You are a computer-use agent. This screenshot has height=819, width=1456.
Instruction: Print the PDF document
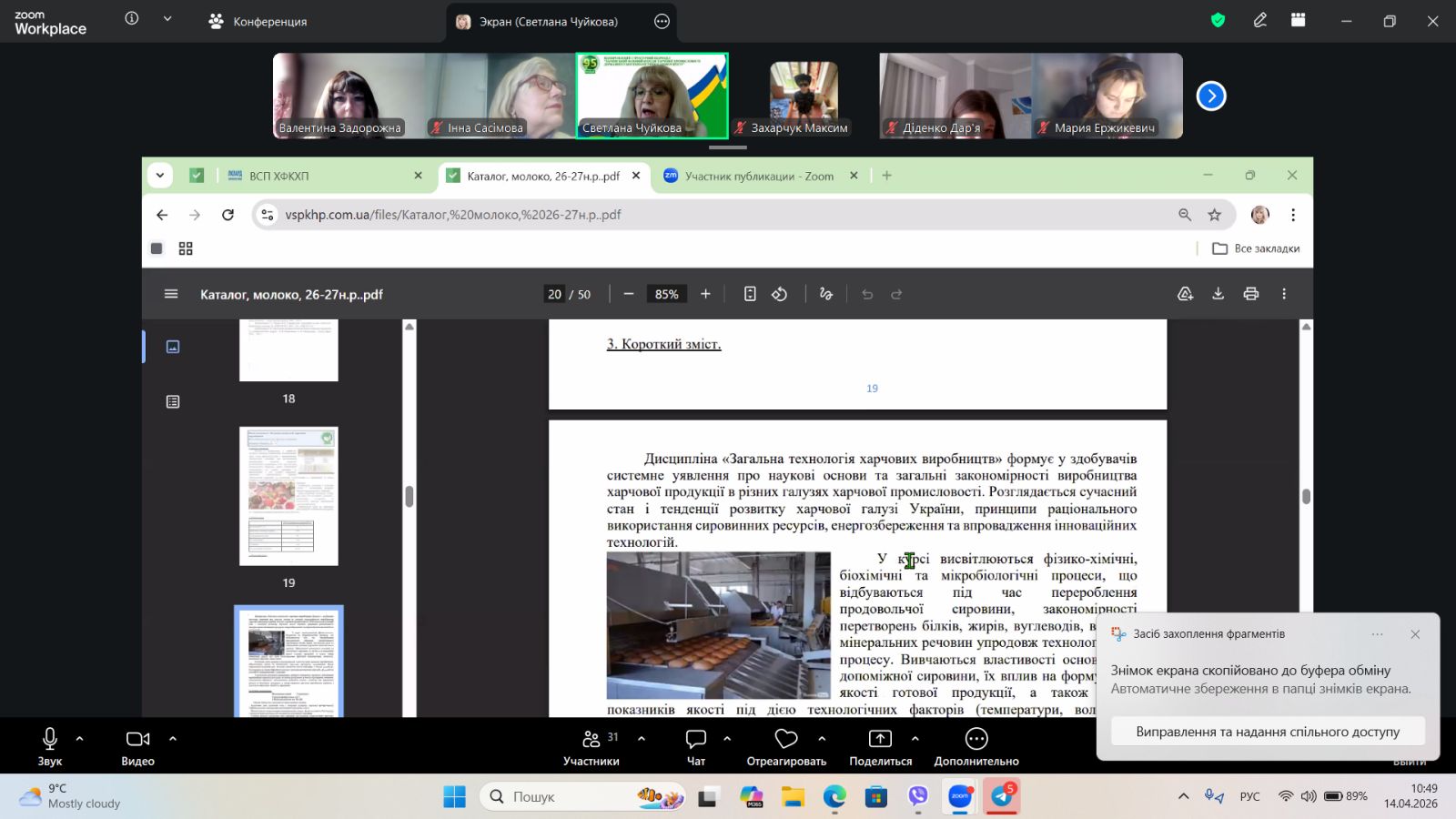tap(1251, 294)
